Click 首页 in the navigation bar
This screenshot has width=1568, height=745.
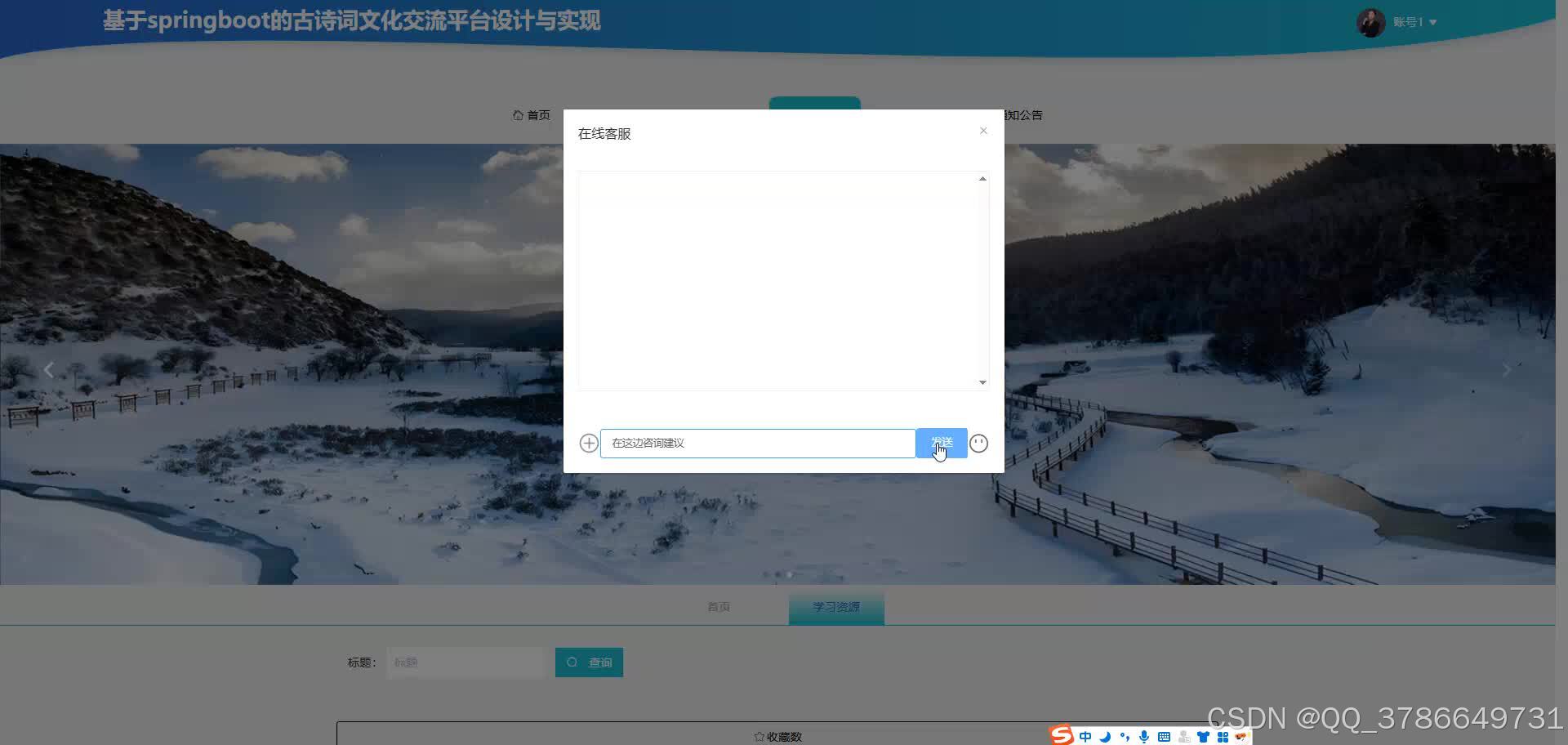pyautogui.click(x=537, y=115)
